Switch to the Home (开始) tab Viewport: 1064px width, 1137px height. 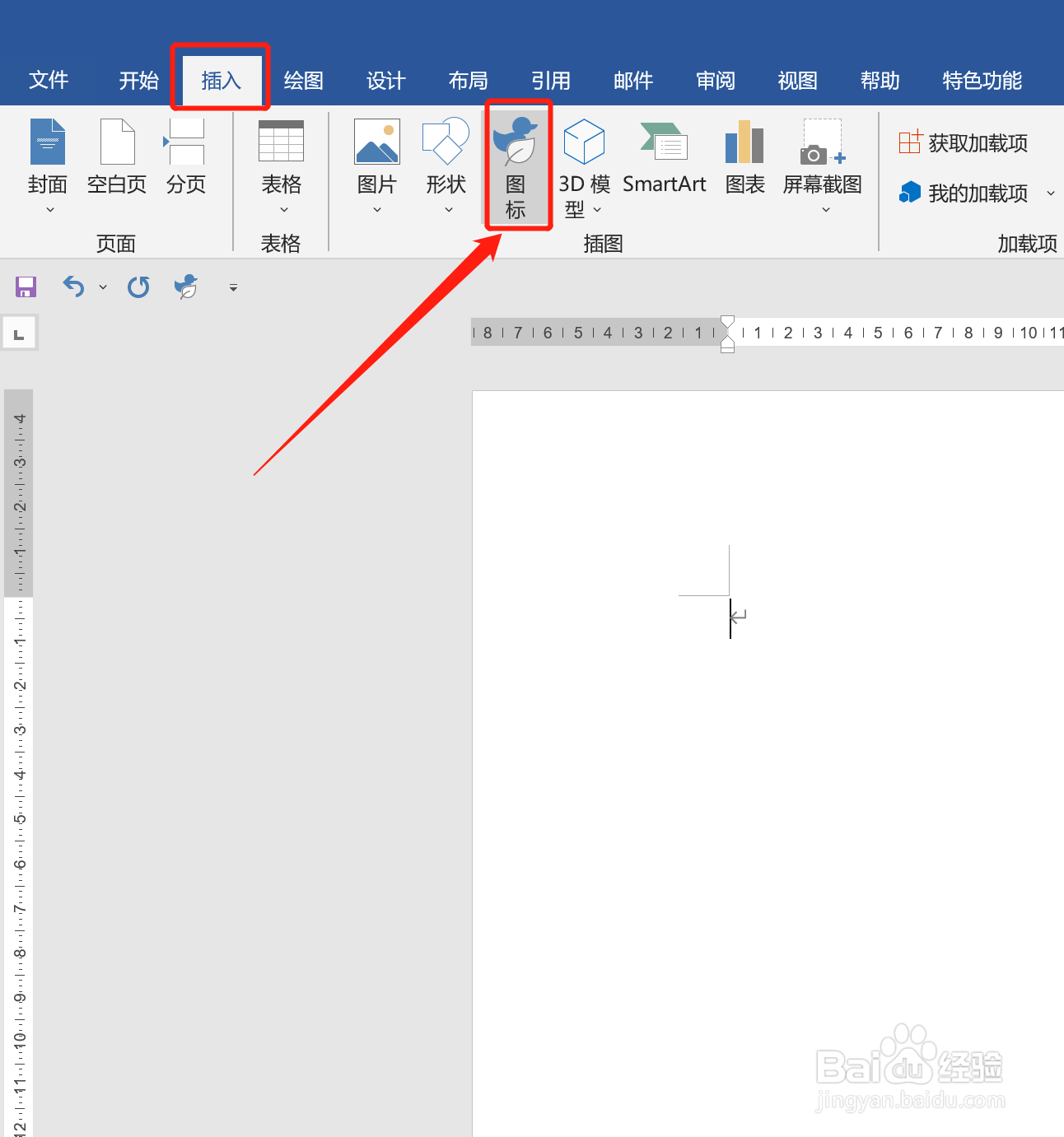point(138,81)
